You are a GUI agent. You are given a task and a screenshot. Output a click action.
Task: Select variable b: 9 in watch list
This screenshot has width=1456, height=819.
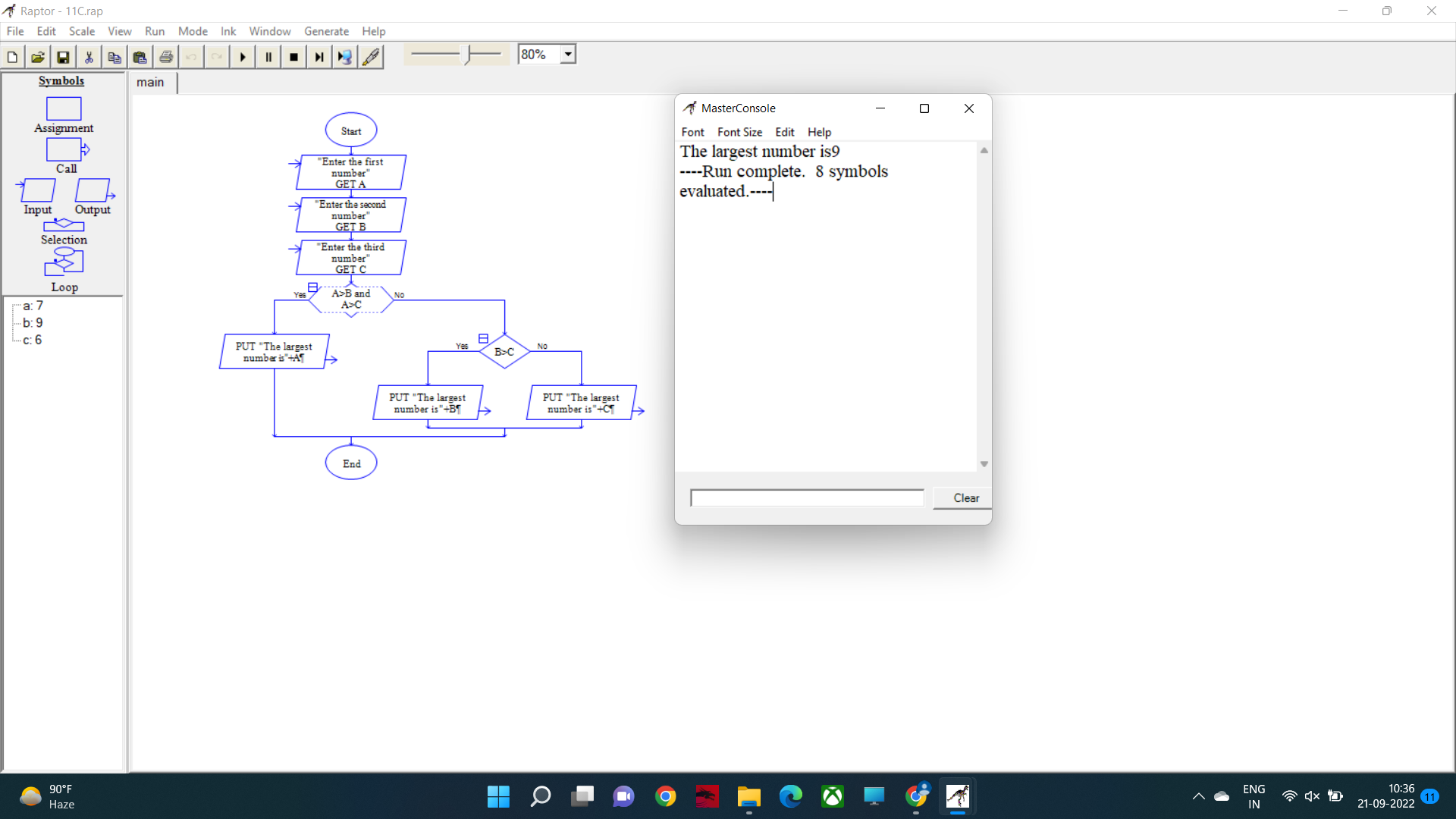pyautogui.click(x=33, y=323)
